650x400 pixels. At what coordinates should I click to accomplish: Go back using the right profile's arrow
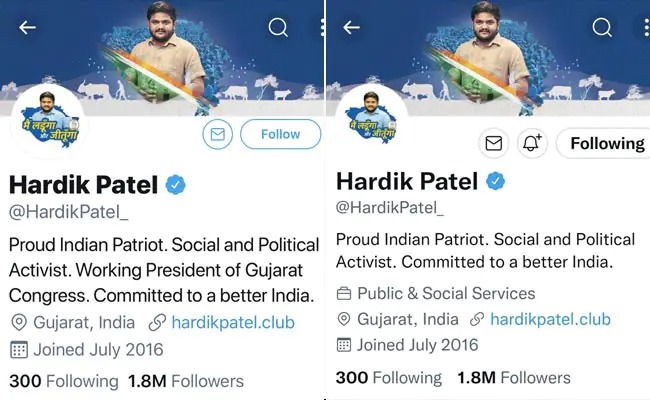coord(351,27)
